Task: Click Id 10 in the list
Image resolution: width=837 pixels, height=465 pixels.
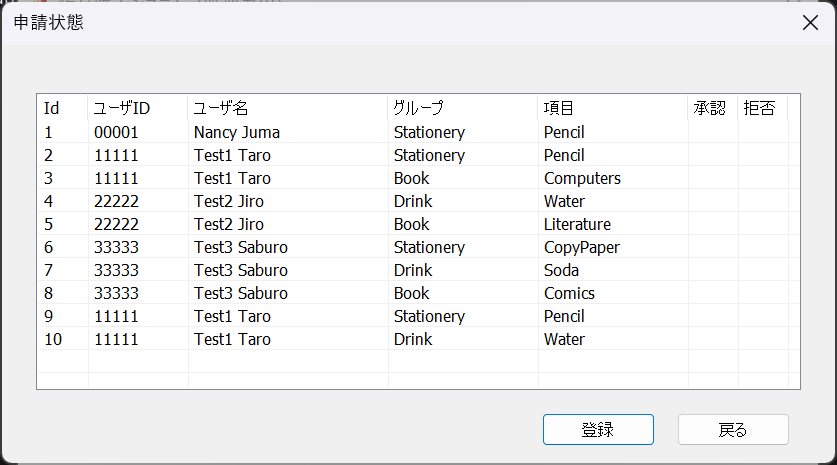Action: tap(53, 339)
